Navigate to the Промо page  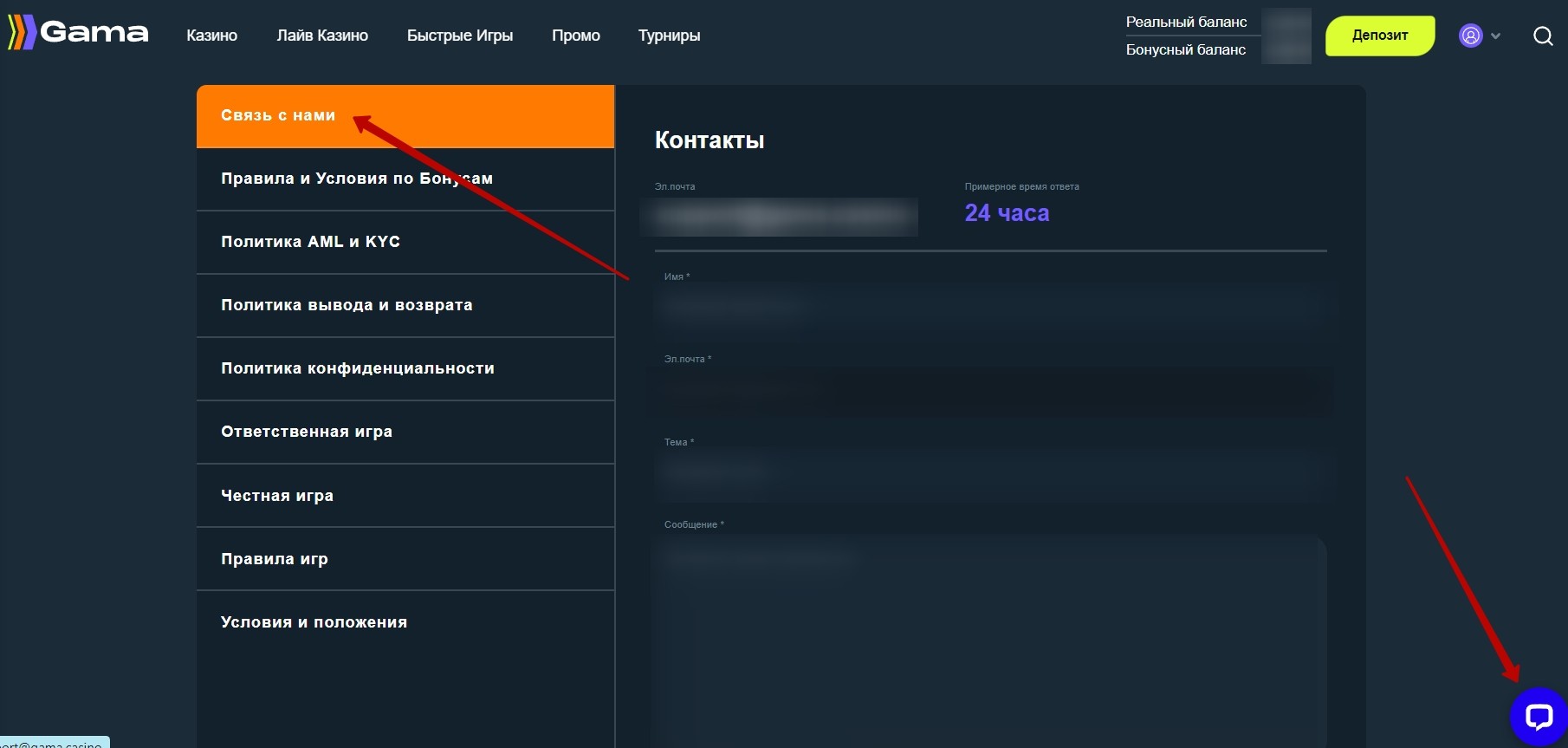point(575,36)
